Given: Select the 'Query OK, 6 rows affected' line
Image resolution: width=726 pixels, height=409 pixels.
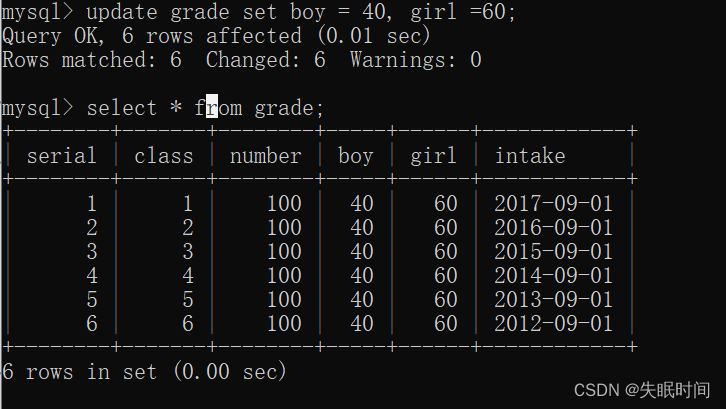Looking at the screenshot, I should 216,36.
